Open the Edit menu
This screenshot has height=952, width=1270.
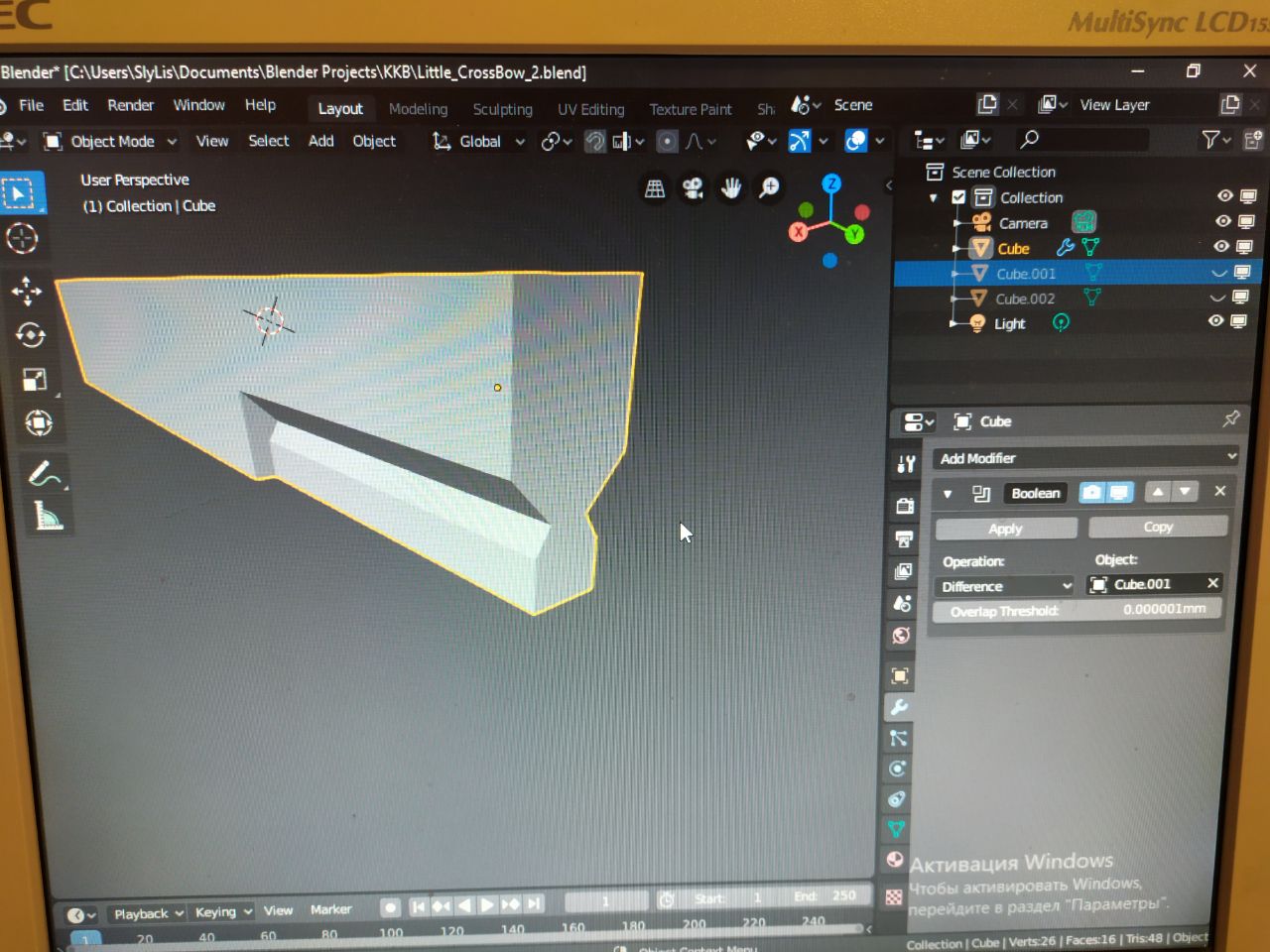click(x=75, y=105)
